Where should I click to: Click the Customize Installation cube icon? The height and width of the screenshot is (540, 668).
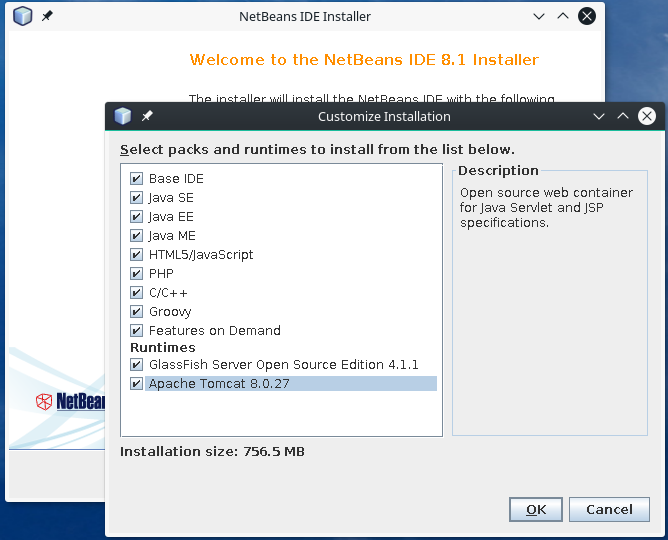(x=123, y=116)
